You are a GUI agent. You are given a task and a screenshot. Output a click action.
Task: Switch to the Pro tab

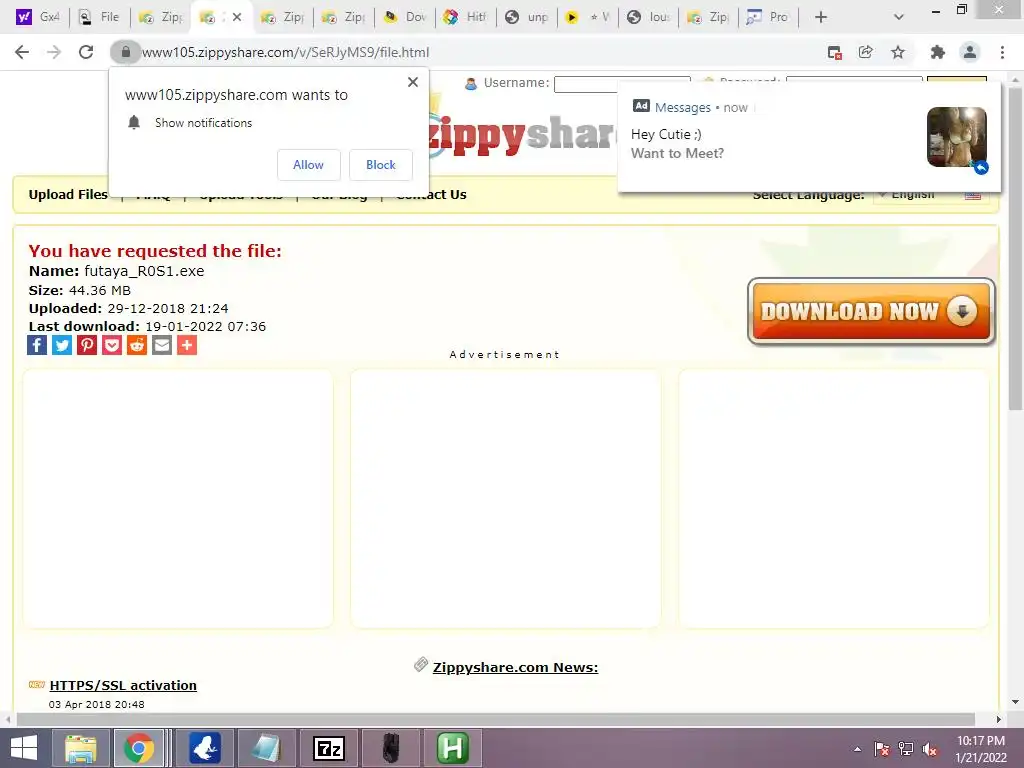coord(768,17)
